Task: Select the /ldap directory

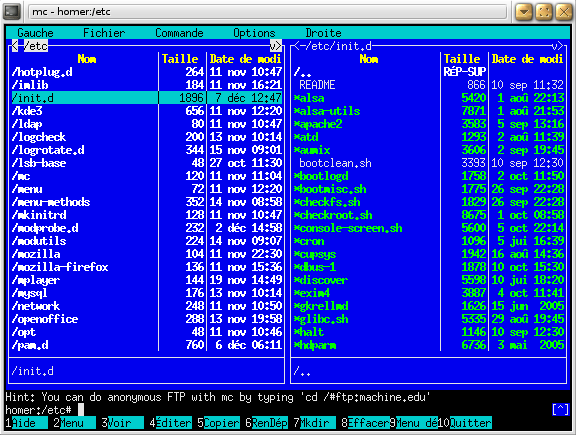Action: (147, 124)
